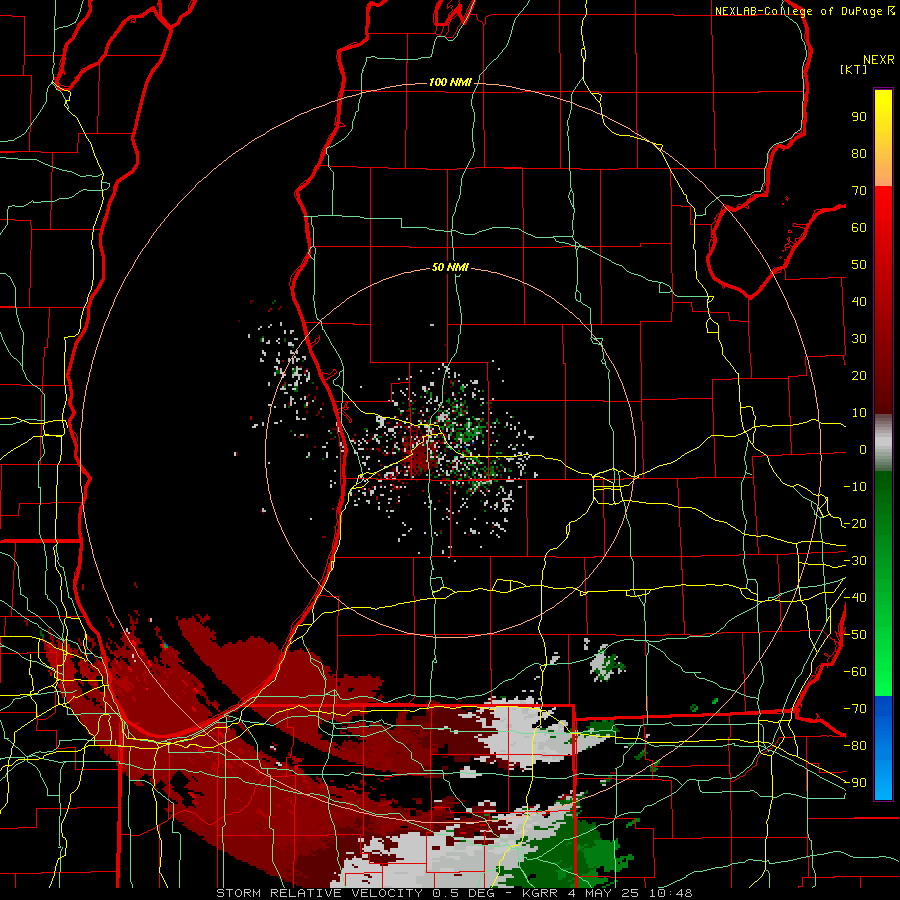This screenshot has height=900, width=900.
Task: Click the NEXR label above color scale
Action: (878, 60)
